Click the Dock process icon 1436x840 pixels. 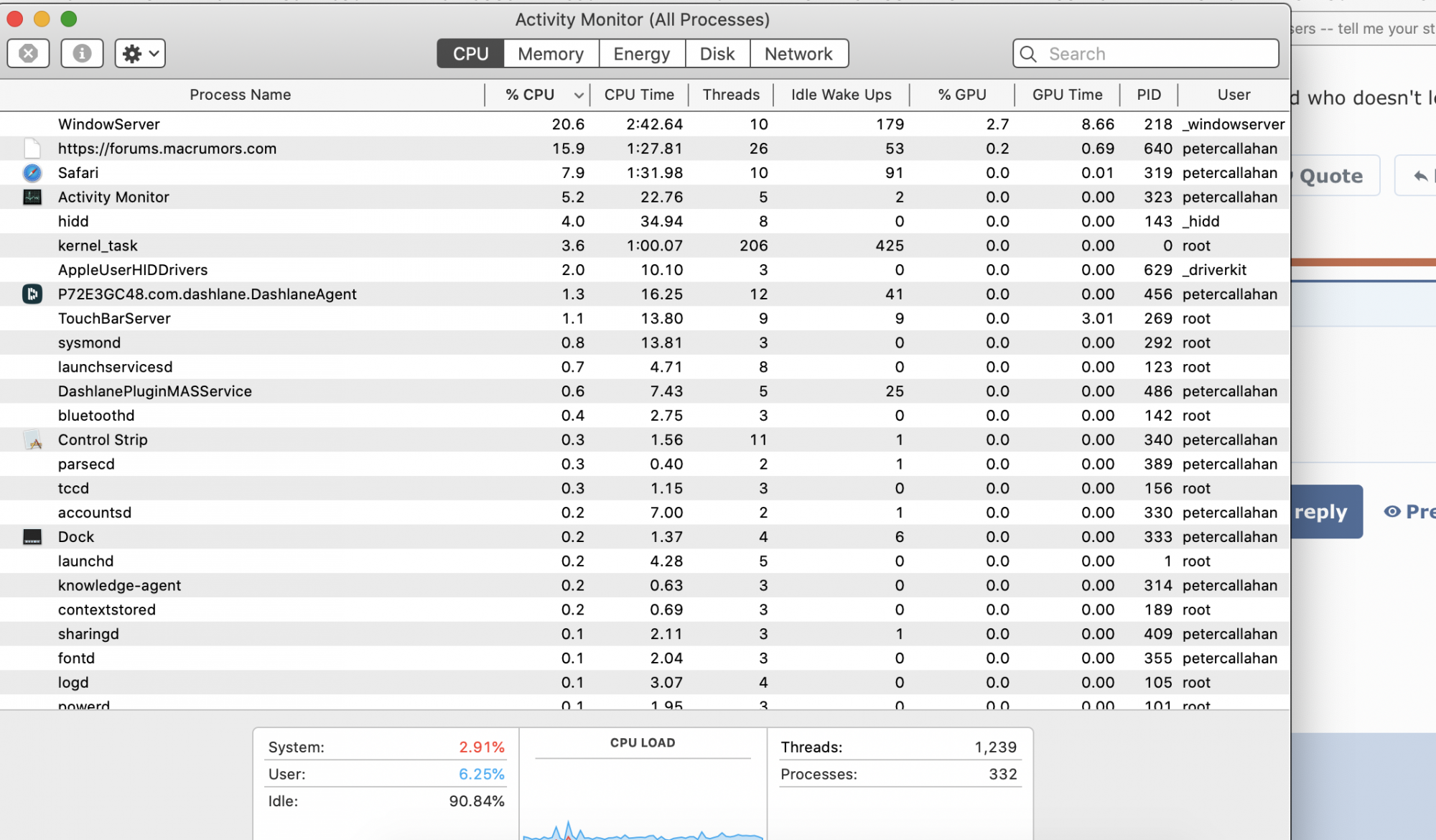[x=32, y=537]
